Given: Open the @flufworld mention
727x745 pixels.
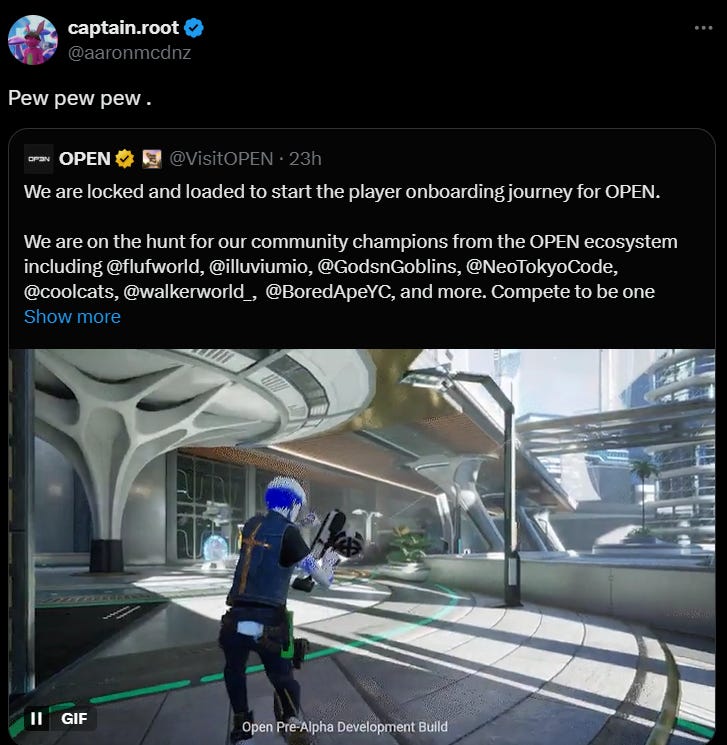Looking at the screenshot, I should pos(155,267).
